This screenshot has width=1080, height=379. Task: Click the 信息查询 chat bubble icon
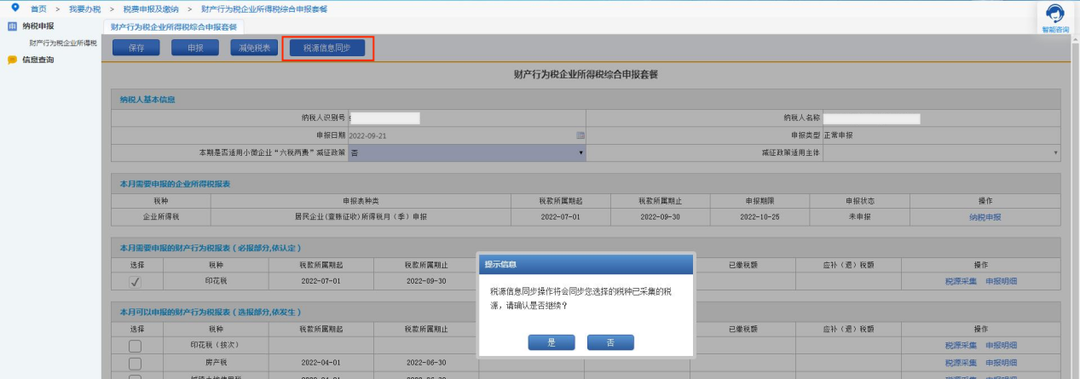12,60
